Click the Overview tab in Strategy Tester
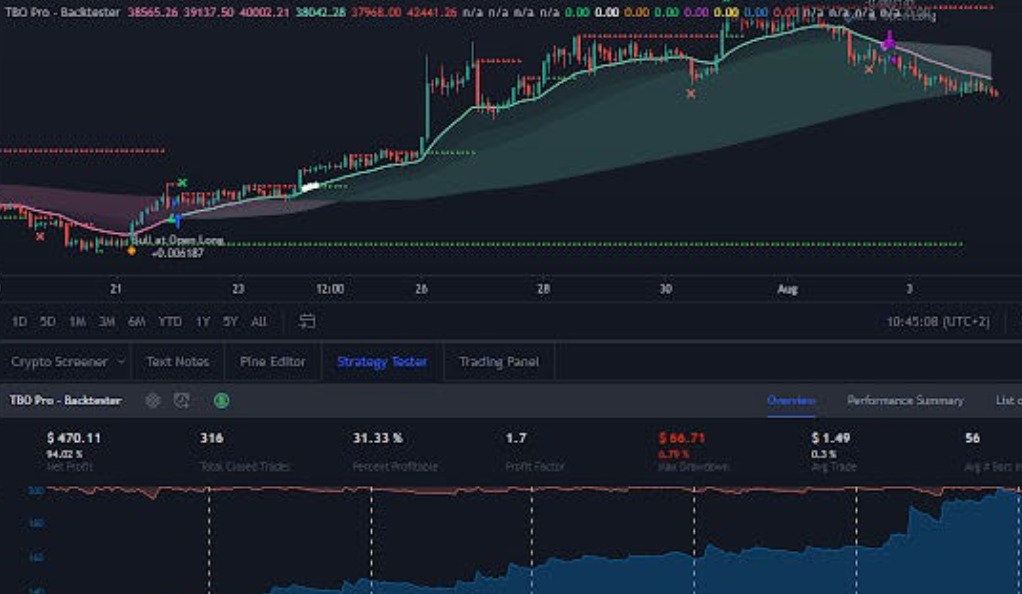The image size is (1022, 594). pyautogui.click(x=791, y=398)
